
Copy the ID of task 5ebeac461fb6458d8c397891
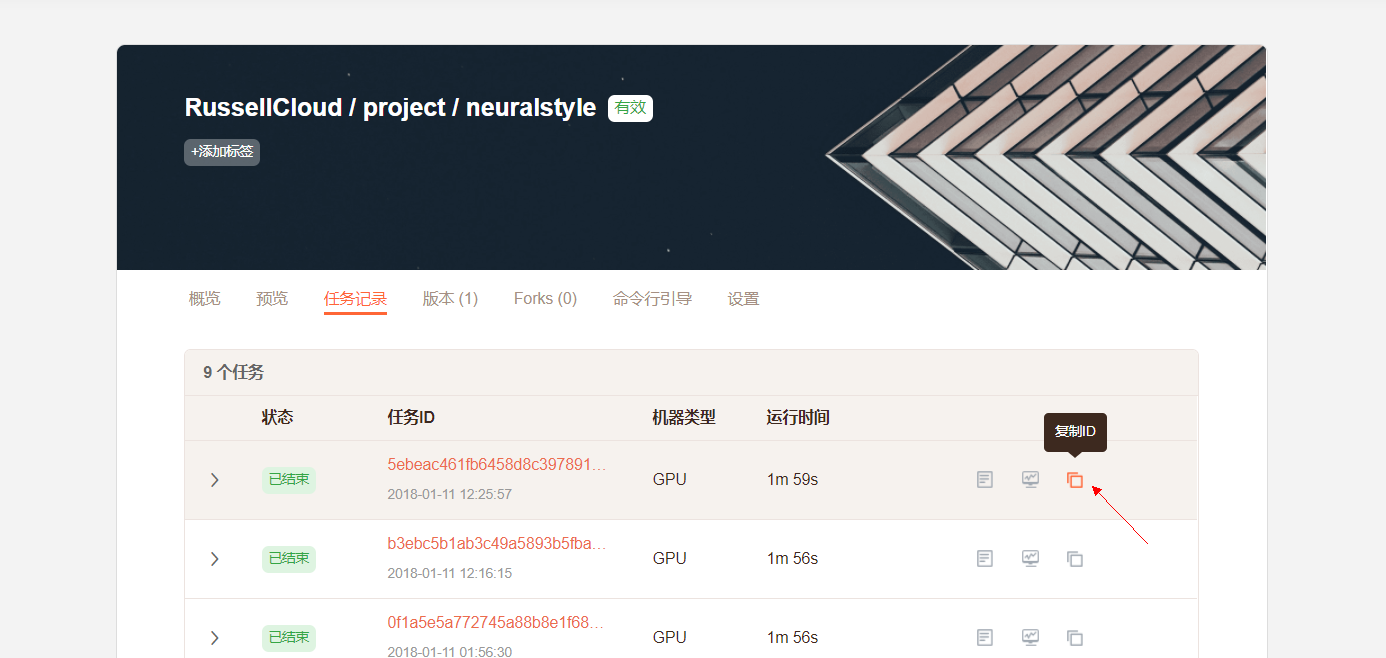click(x=1075, y=480)
